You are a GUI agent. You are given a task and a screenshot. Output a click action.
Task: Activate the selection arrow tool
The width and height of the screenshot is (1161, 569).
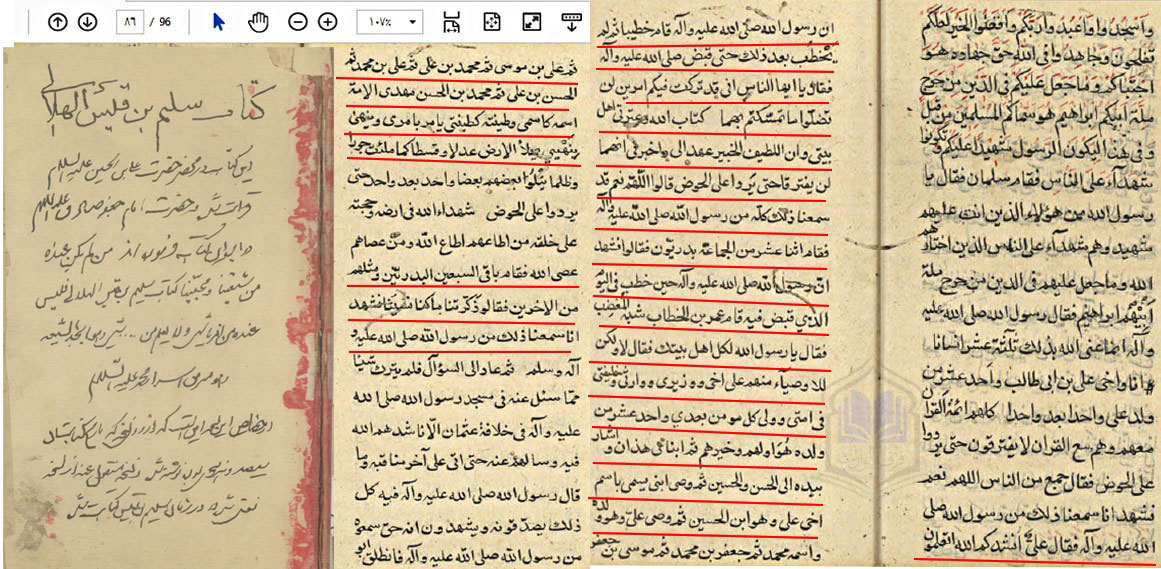[x=218, y=22]
